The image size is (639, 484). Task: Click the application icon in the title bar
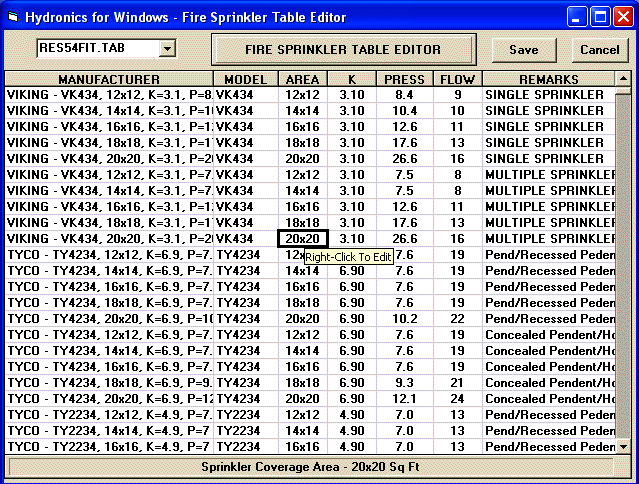tap(13, 17)
